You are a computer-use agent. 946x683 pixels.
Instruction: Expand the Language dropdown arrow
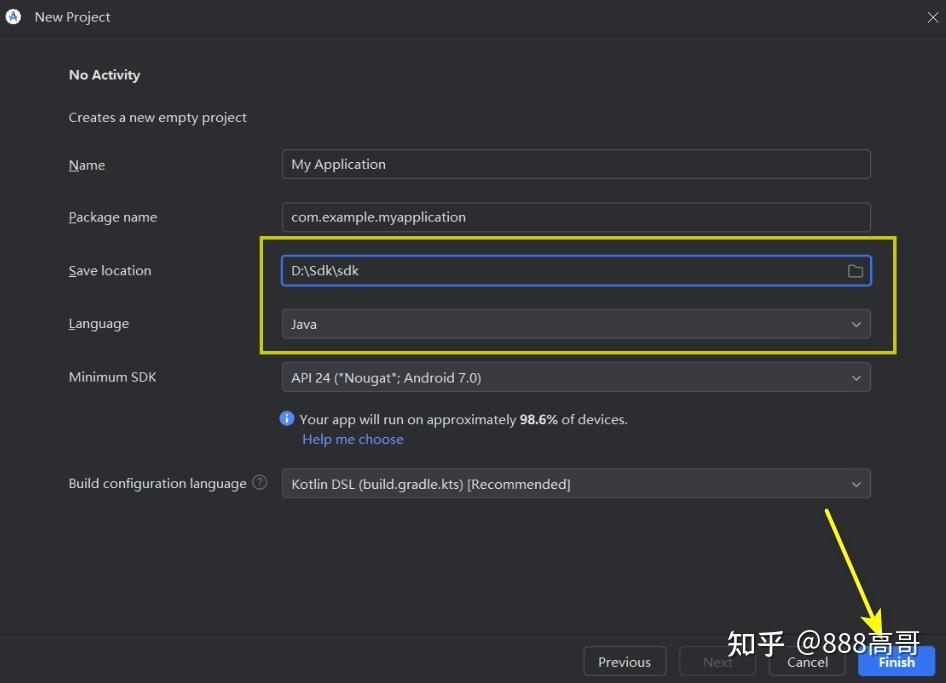[x=856, y=325]
